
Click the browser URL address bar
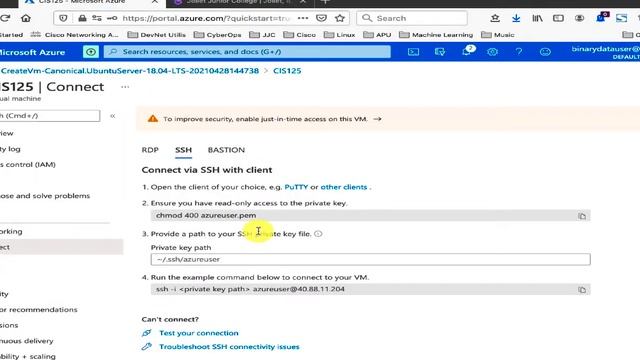(x=206, y=18)
